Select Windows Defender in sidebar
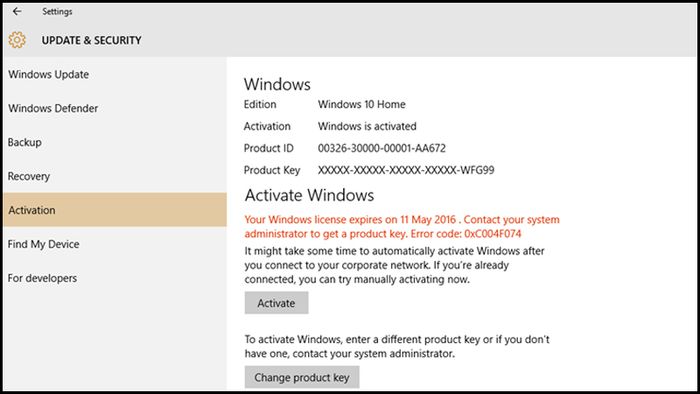 tap(115, 108)
